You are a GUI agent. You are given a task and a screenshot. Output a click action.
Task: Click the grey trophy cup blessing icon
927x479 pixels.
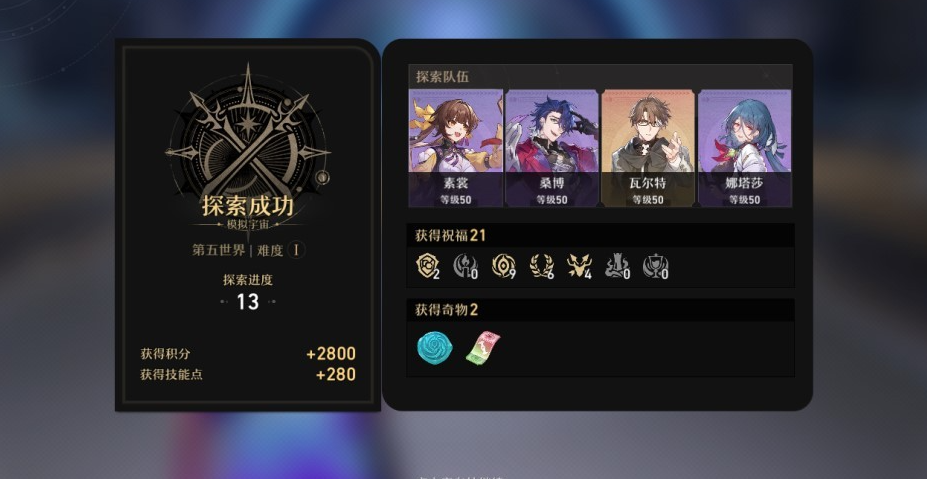pyautogui.click(x=655, y=266)
